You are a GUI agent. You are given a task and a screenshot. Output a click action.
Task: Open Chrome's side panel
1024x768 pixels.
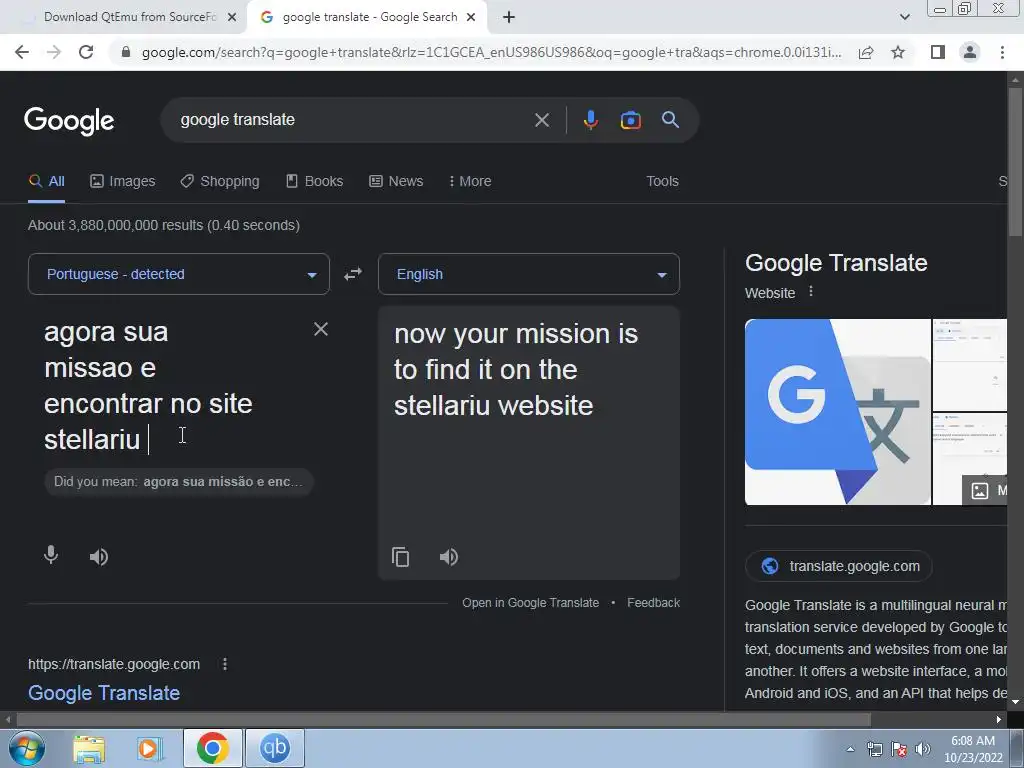tap(938, 52)
